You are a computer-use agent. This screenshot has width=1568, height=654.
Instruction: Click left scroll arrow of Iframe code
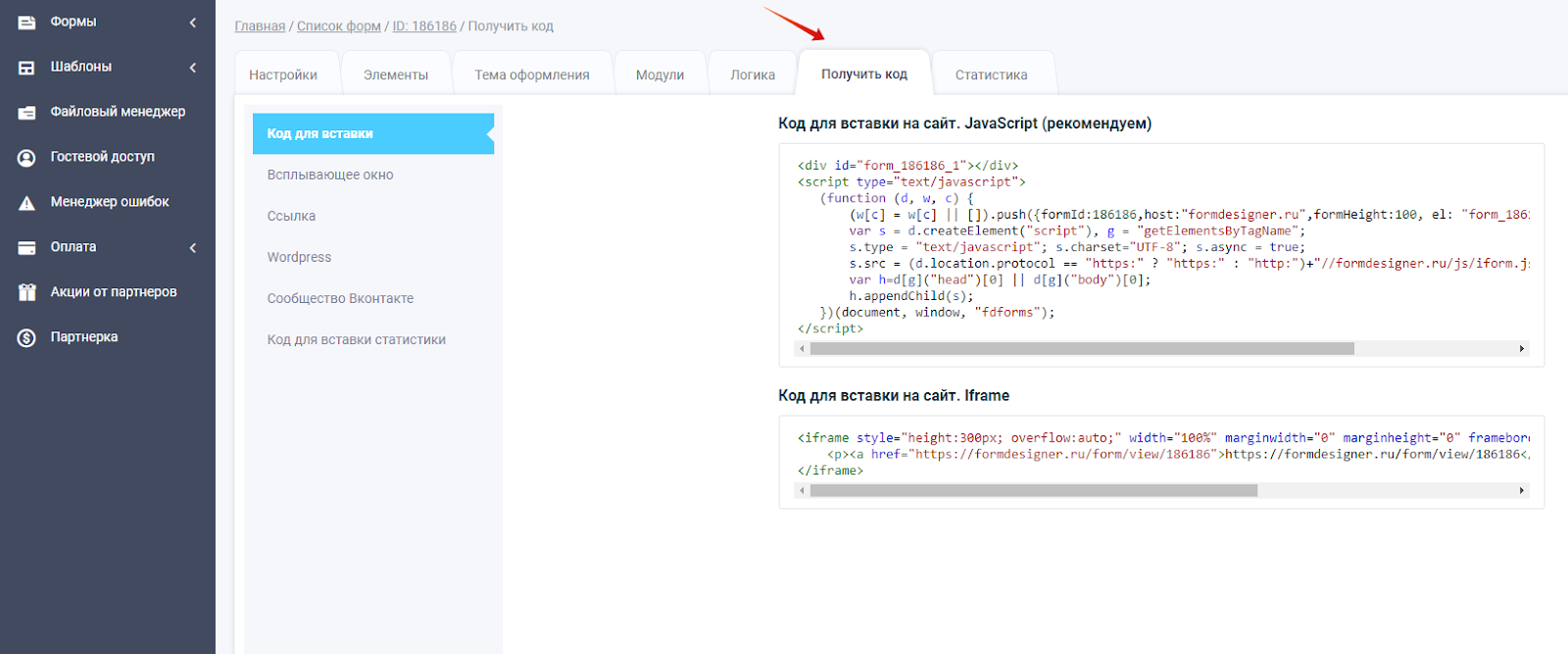(x=802, y=490)
